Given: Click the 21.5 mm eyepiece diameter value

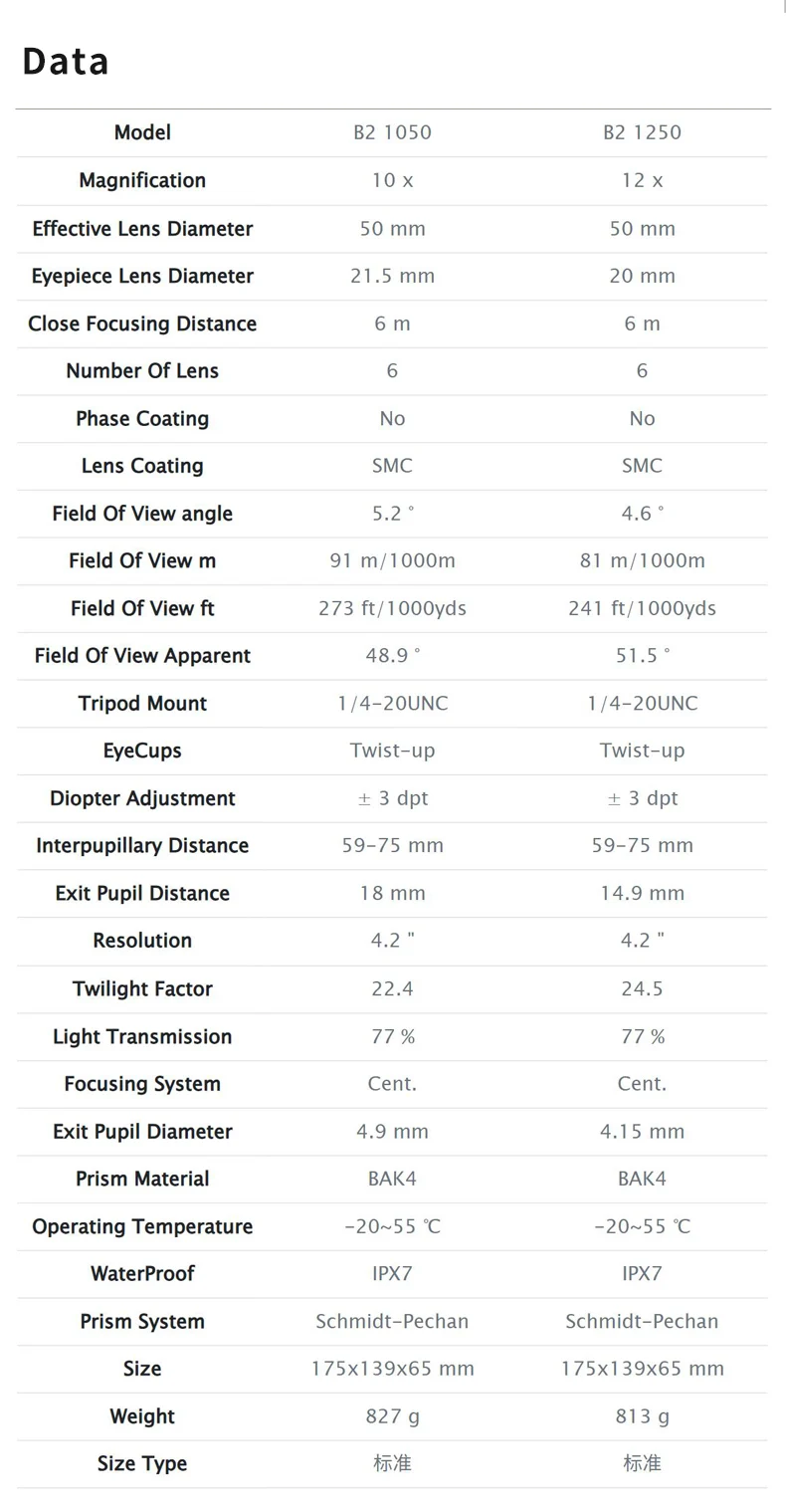Looking at the screenshot, I should click(x=392, y=276).
